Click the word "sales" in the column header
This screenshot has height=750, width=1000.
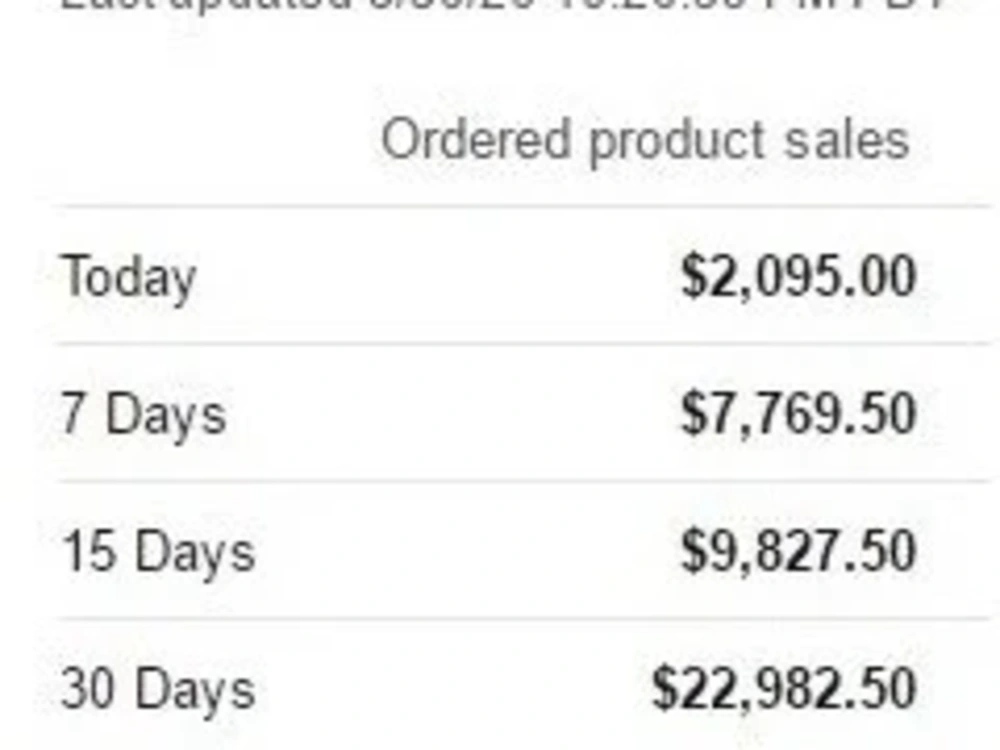(846, 140)
